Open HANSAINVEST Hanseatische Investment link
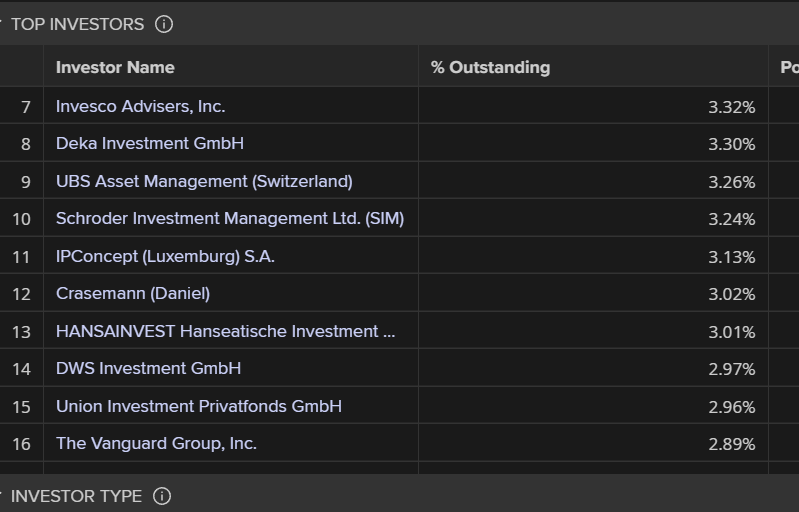The height and width of the screenshot is (512, 799). click(x=225, y=331)
